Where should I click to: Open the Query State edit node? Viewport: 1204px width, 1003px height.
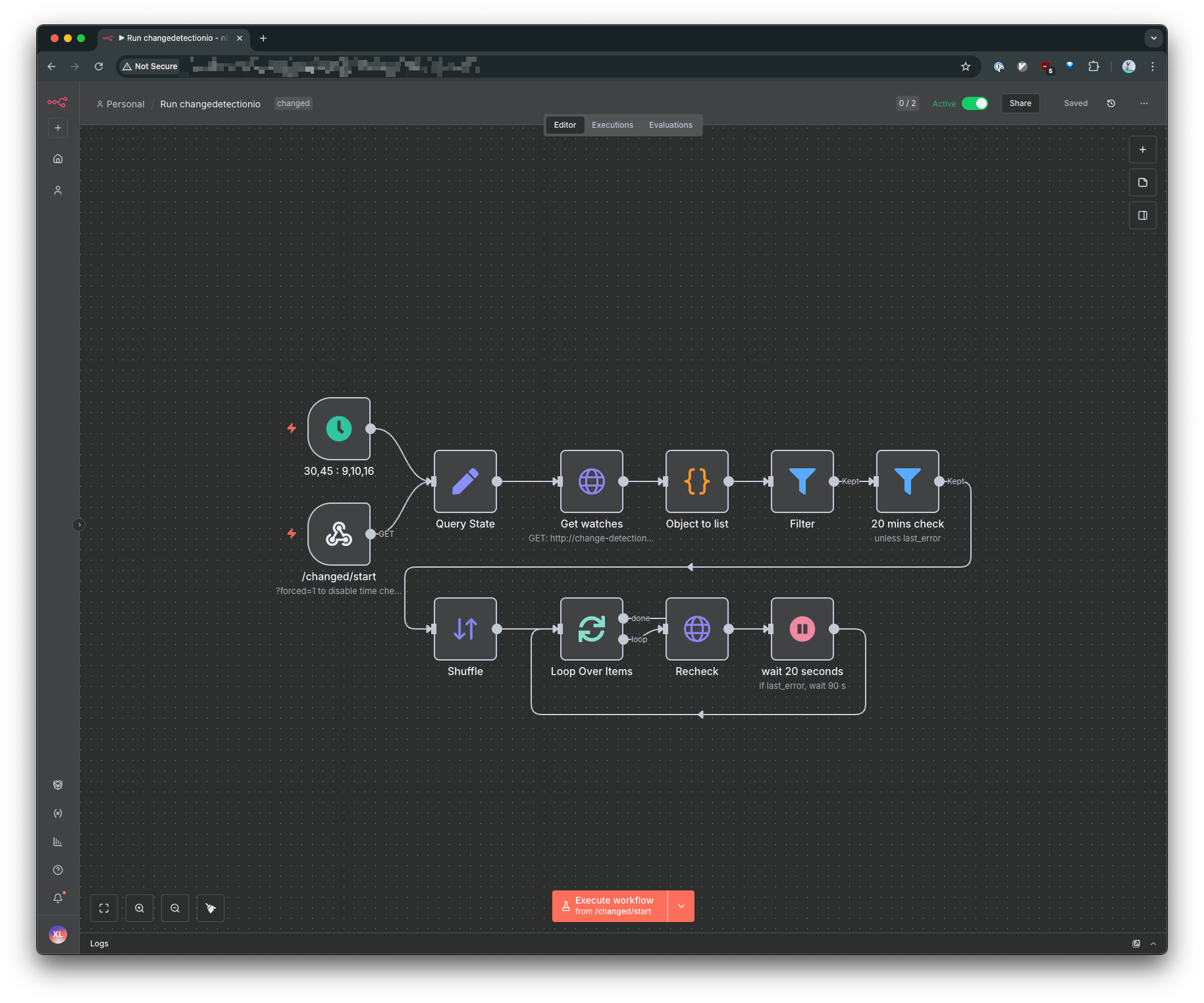pyautogui.click(x=465, y=481)
